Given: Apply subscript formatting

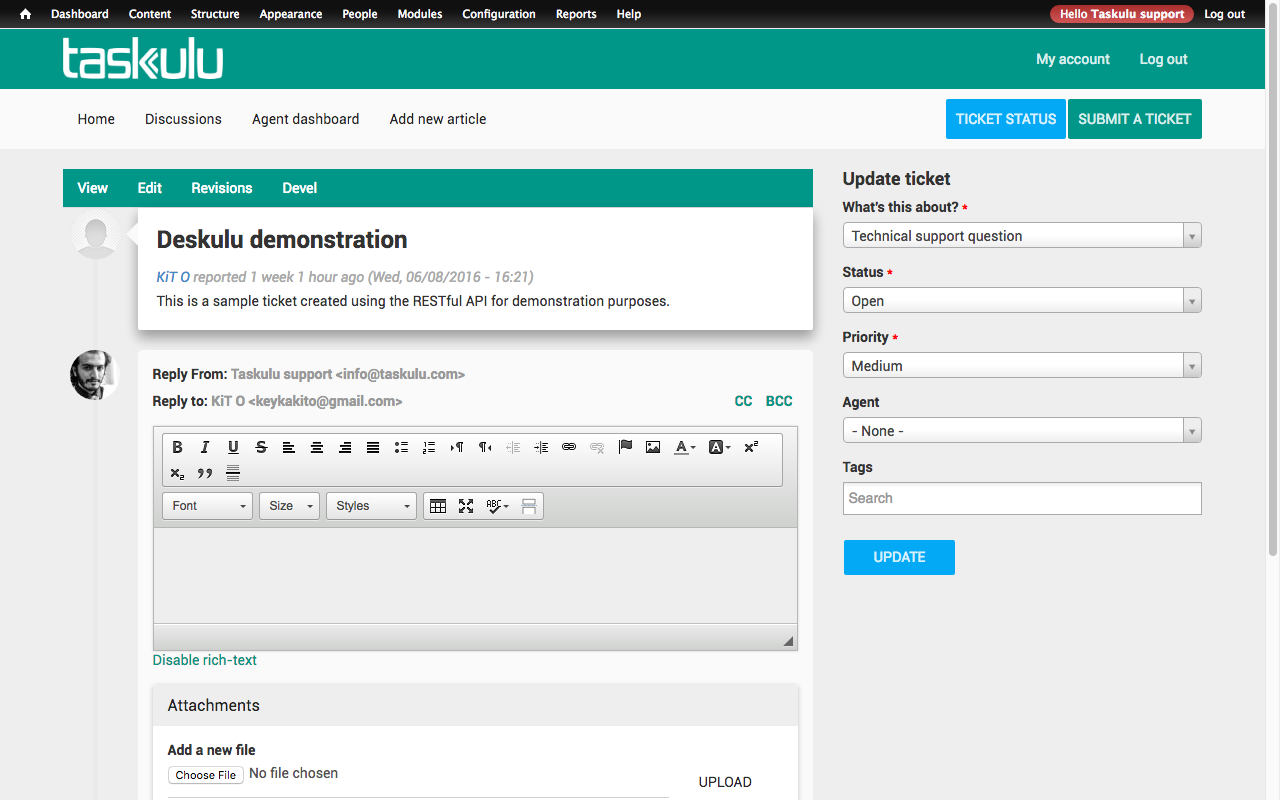Looking at the screenshot, I should click(177, 473).
